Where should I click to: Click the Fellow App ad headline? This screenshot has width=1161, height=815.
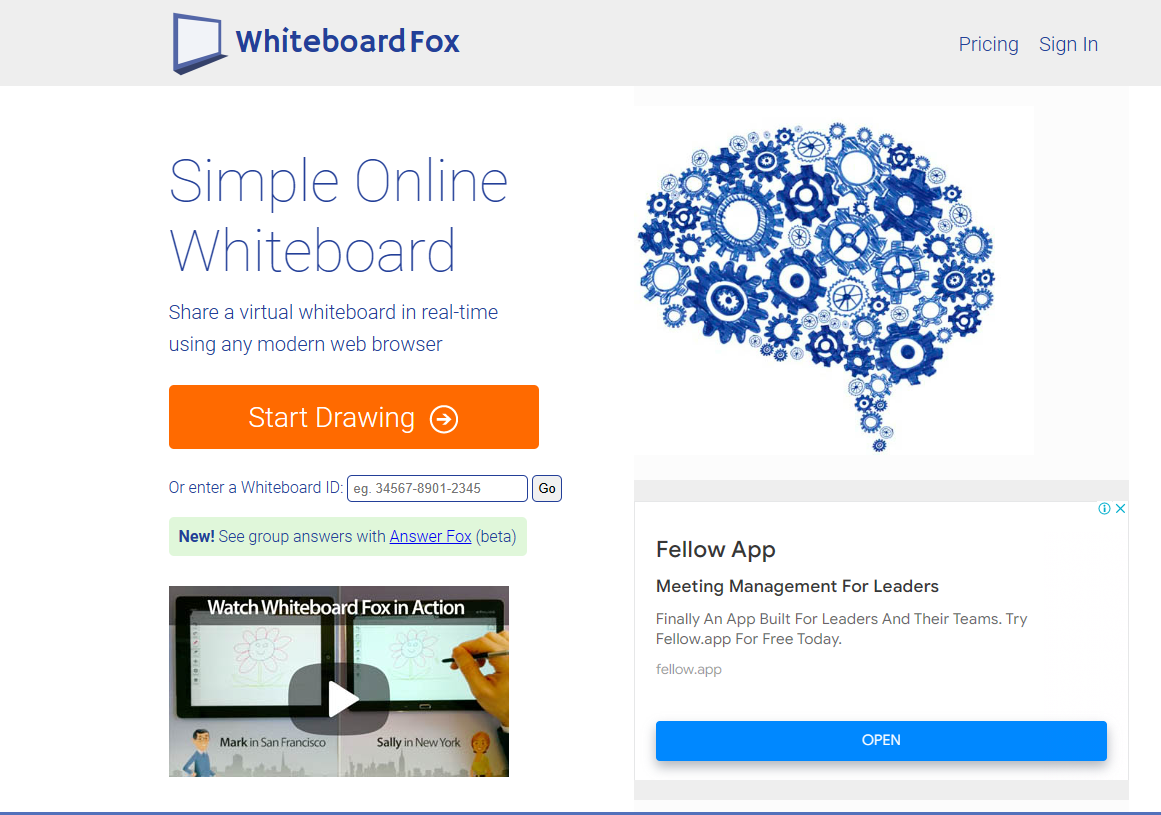click(715, 550)
